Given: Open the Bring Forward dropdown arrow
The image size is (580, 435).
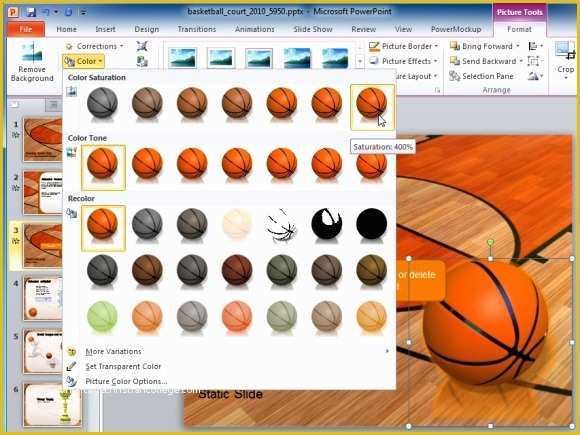Looking at the screenshot, I should coord(518,46).
